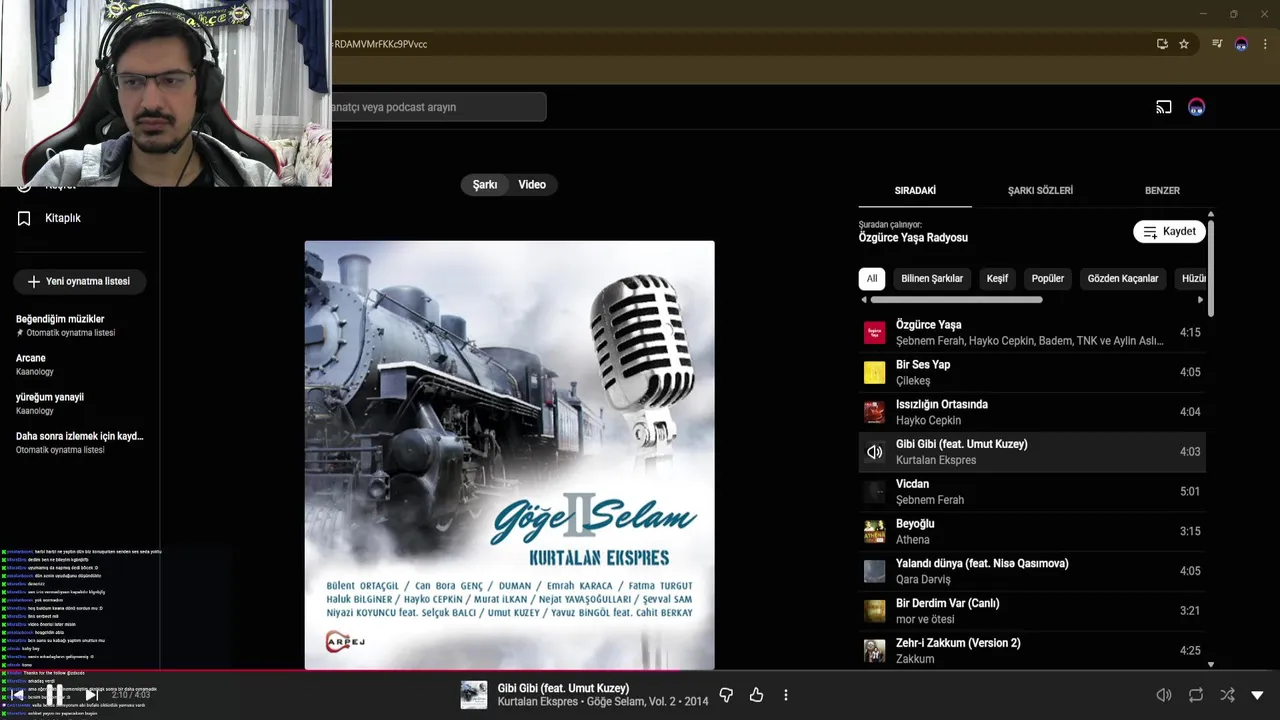This screenshot has height=720, width=1280.
Task: Select the All filter chip
Action: pyautogui.click(x=872, y=279)
